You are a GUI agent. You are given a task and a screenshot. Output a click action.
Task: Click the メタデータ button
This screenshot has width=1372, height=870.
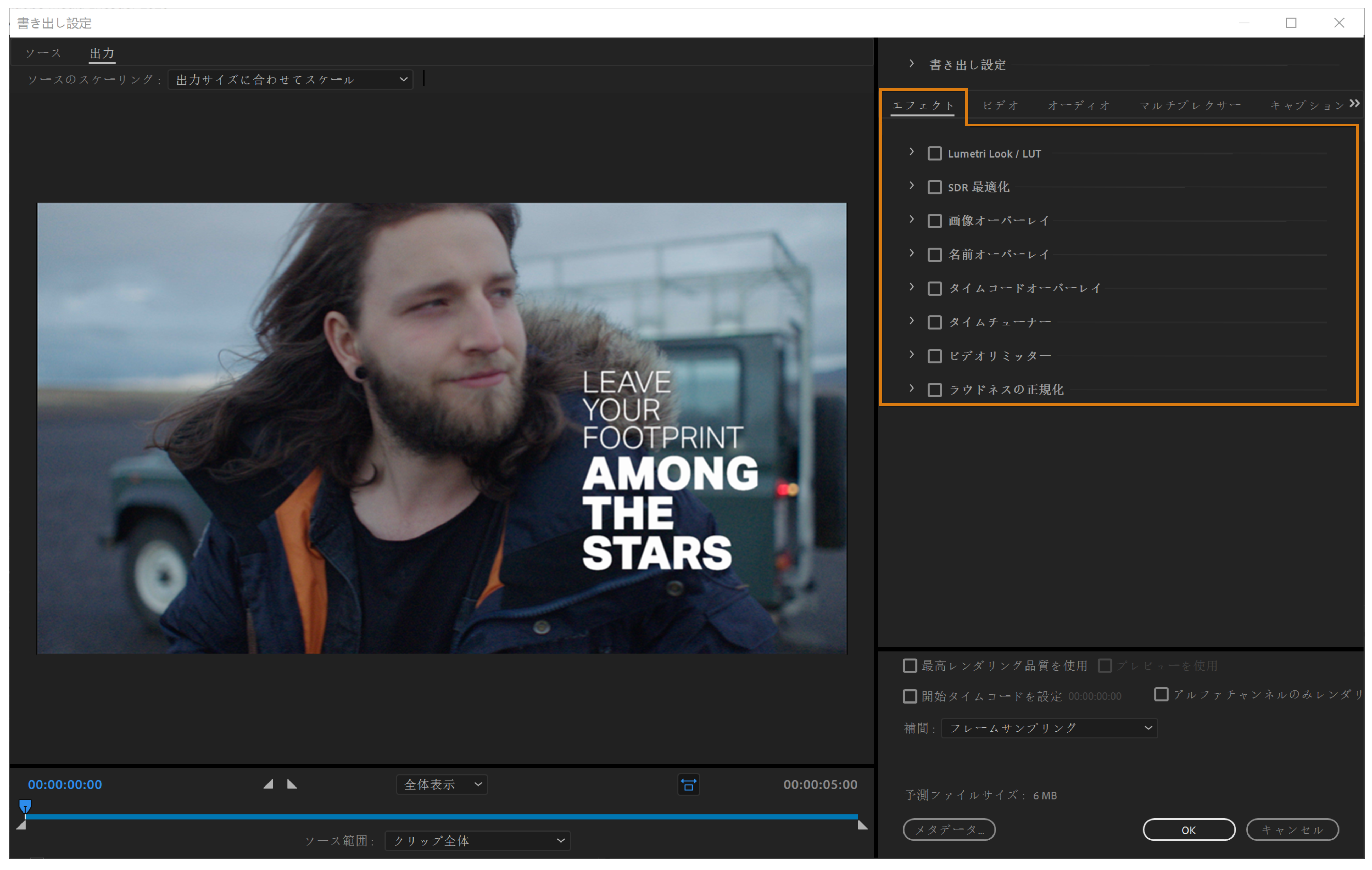pos(949,829)
